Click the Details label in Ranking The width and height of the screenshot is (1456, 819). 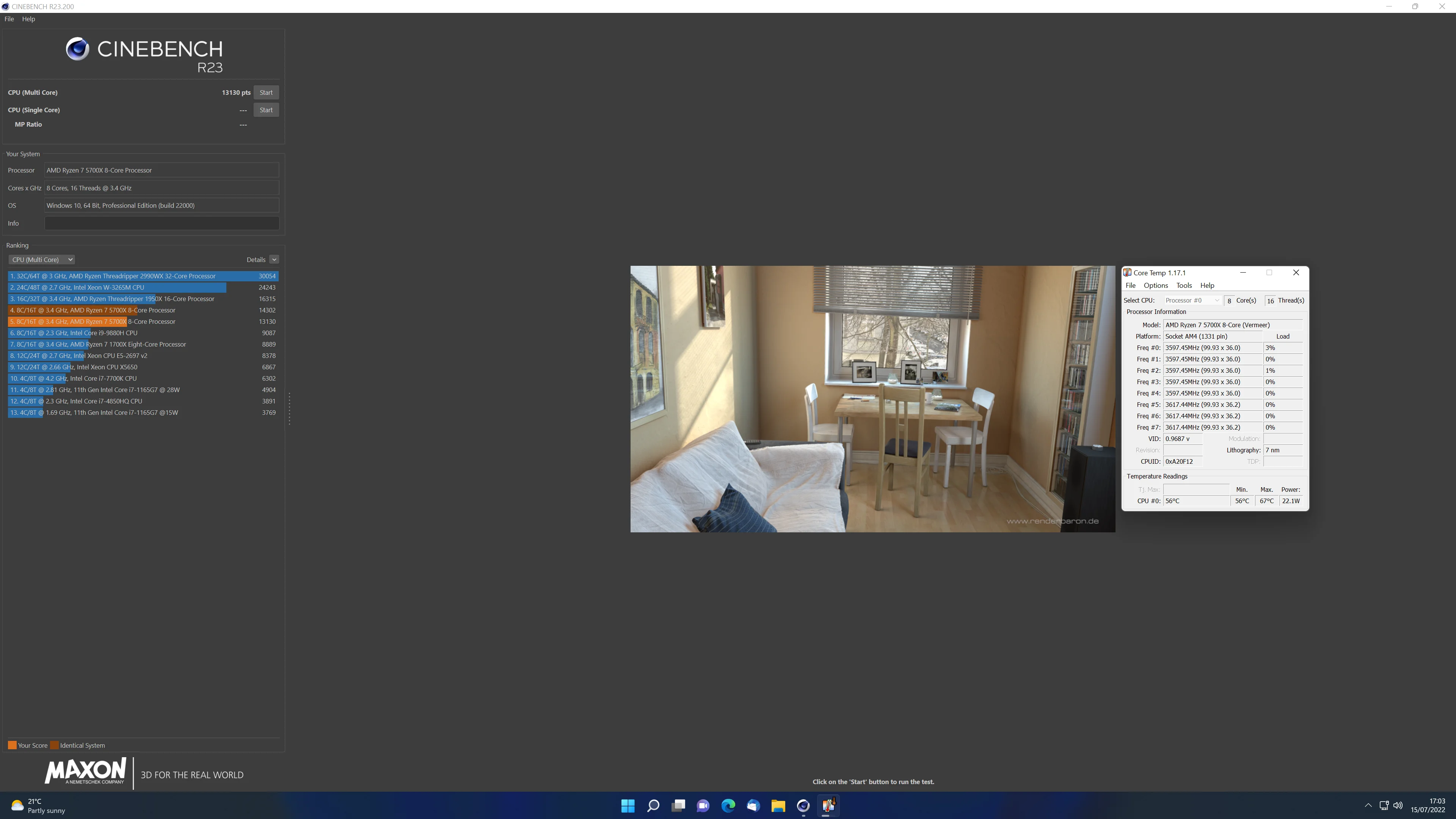tap(256, 259)
